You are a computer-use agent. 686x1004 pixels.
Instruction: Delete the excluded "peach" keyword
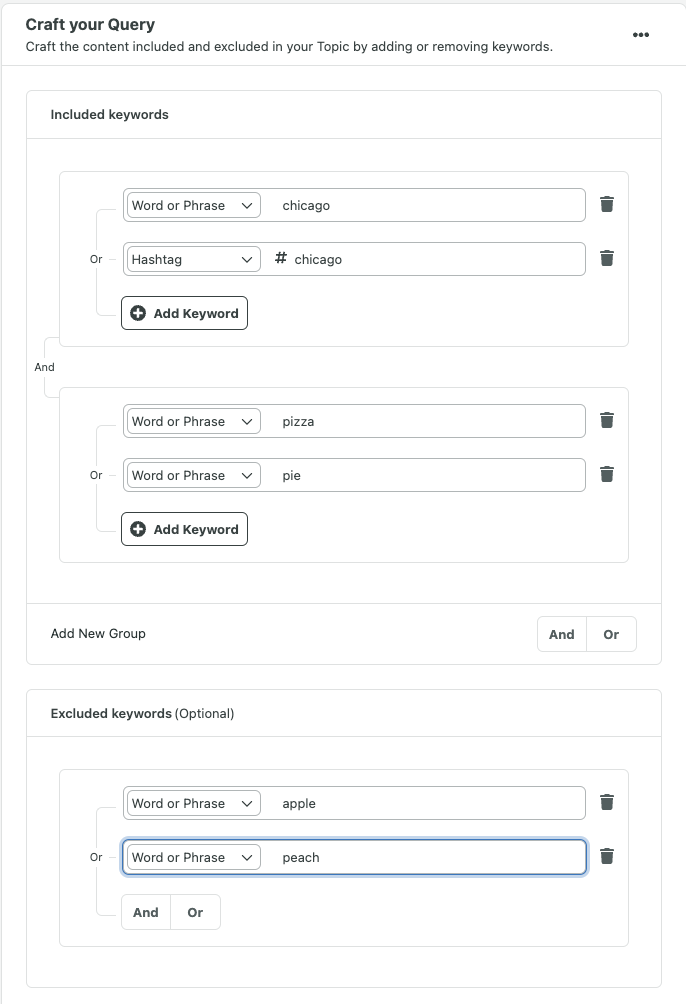tap(606, 856)
